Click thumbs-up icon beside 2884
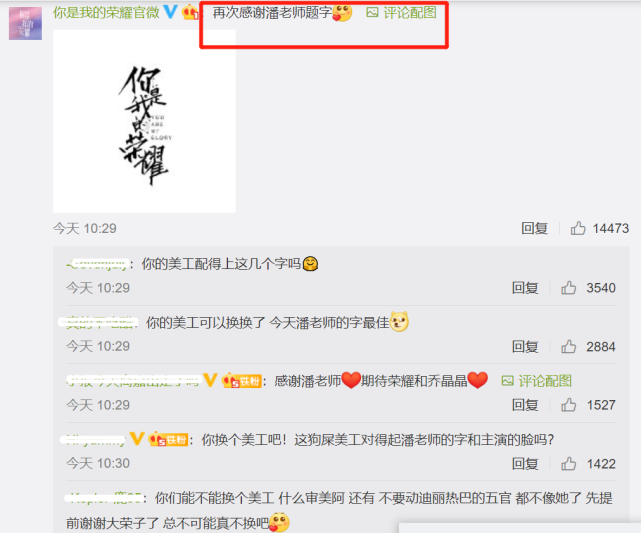 [x=568, y=347]
